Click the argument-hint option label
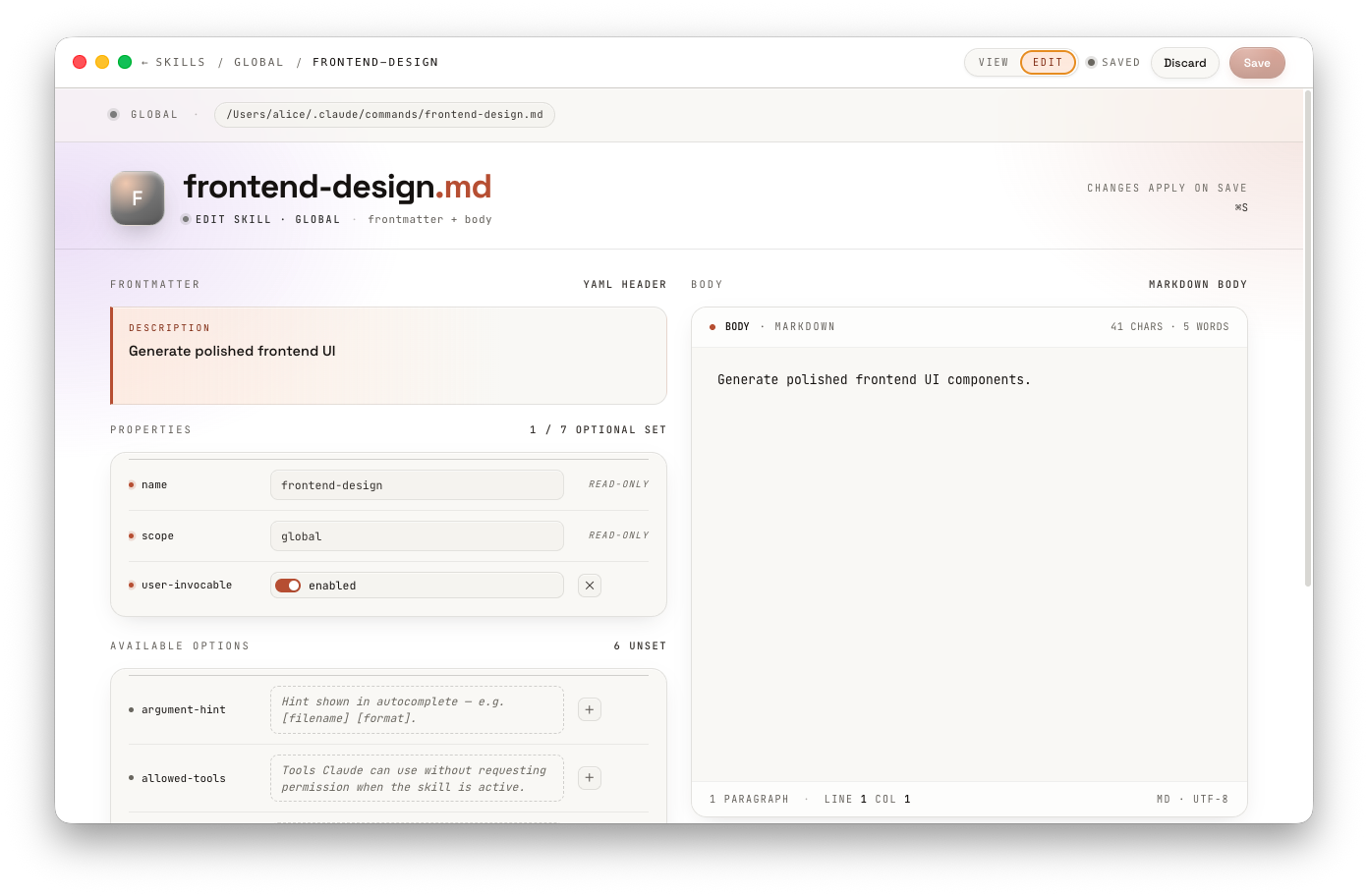This screenshot has height=896, width=1368. [184, 709]
